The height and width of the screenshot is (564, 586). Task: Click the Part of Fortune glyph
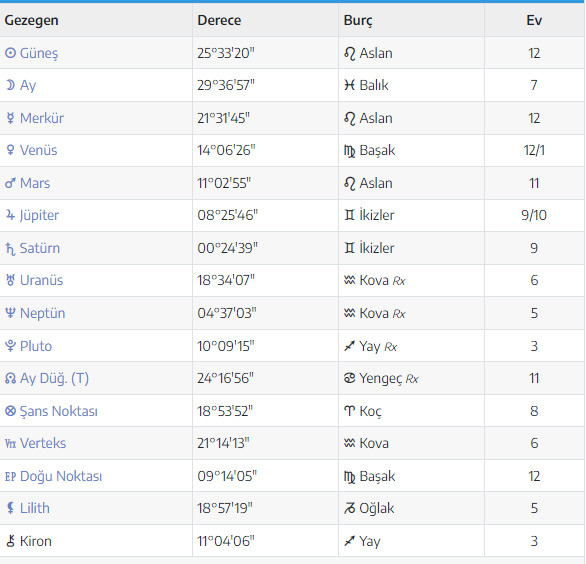click(x=10, y=411)
